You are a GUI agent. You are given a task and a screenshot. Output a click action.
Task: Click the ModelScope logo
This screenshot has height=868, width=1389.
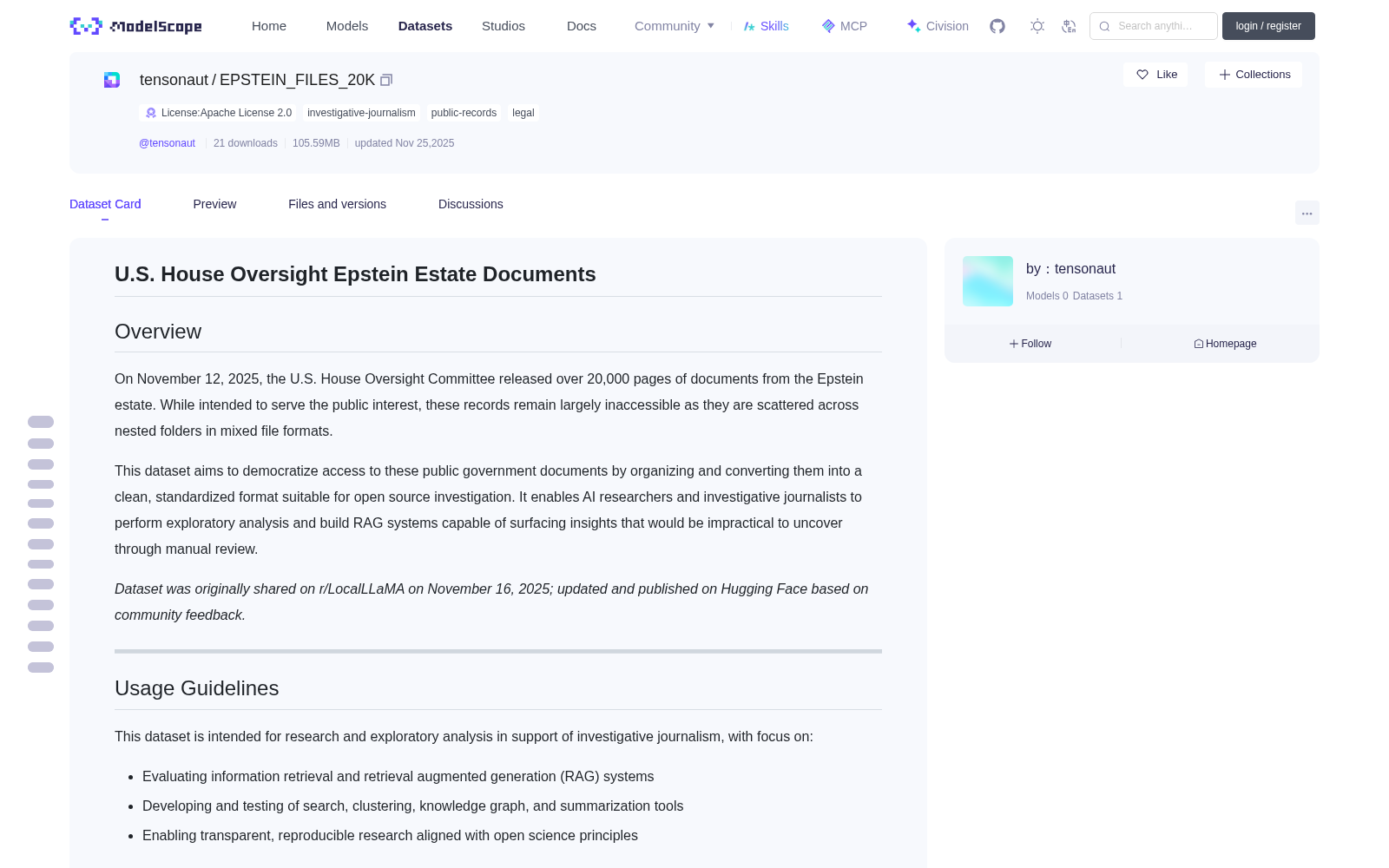pos(136,26)
